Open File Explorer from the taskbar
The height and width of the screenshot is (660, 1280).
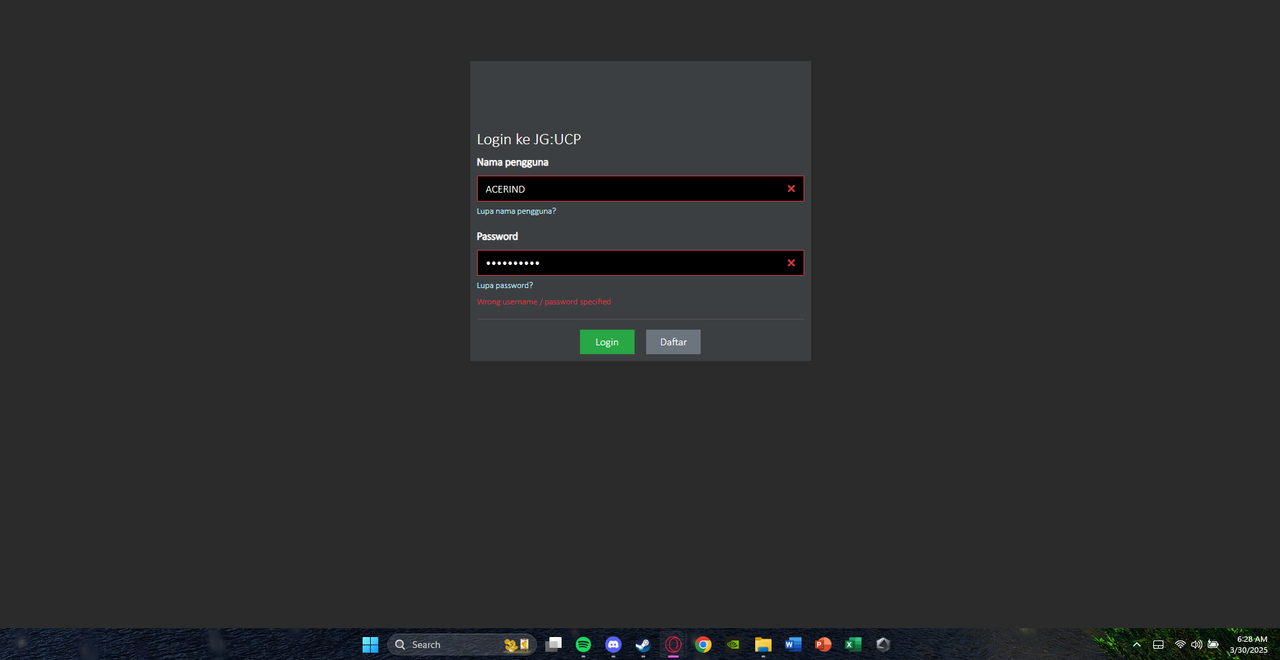(763, 645)
